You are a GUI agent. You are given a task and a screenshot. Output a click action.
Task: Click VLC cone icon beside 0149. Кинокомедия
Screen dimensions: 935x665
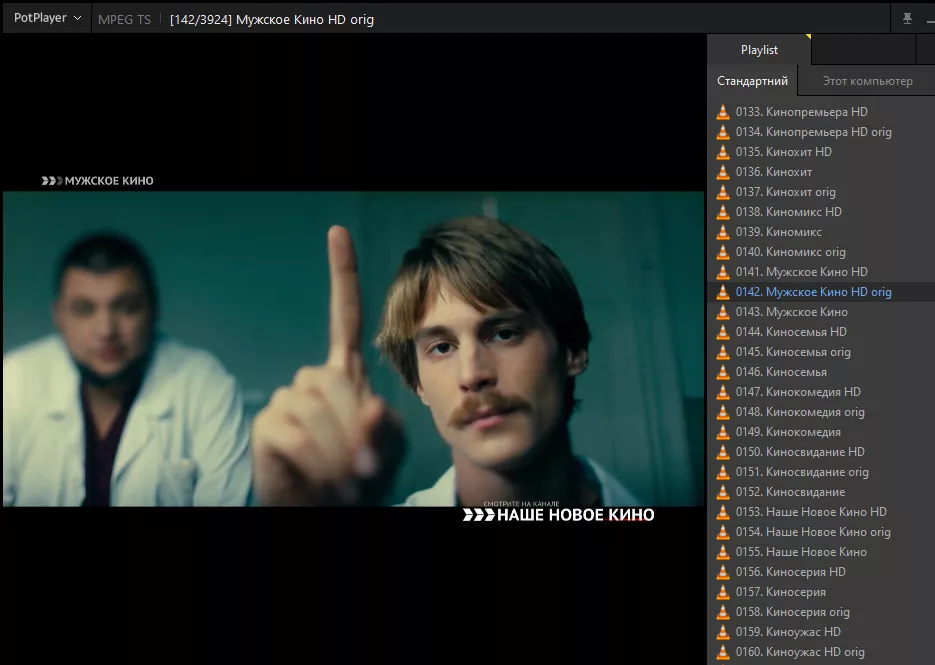[x=723, y=432]
